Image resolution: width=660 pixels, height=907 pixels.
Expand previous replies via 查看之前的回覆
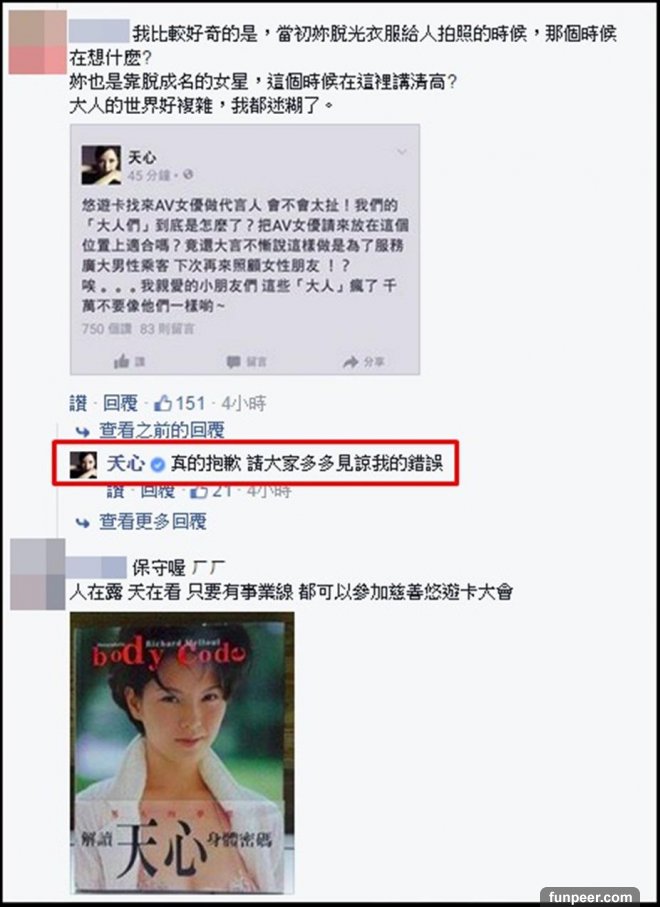(161, 430)
